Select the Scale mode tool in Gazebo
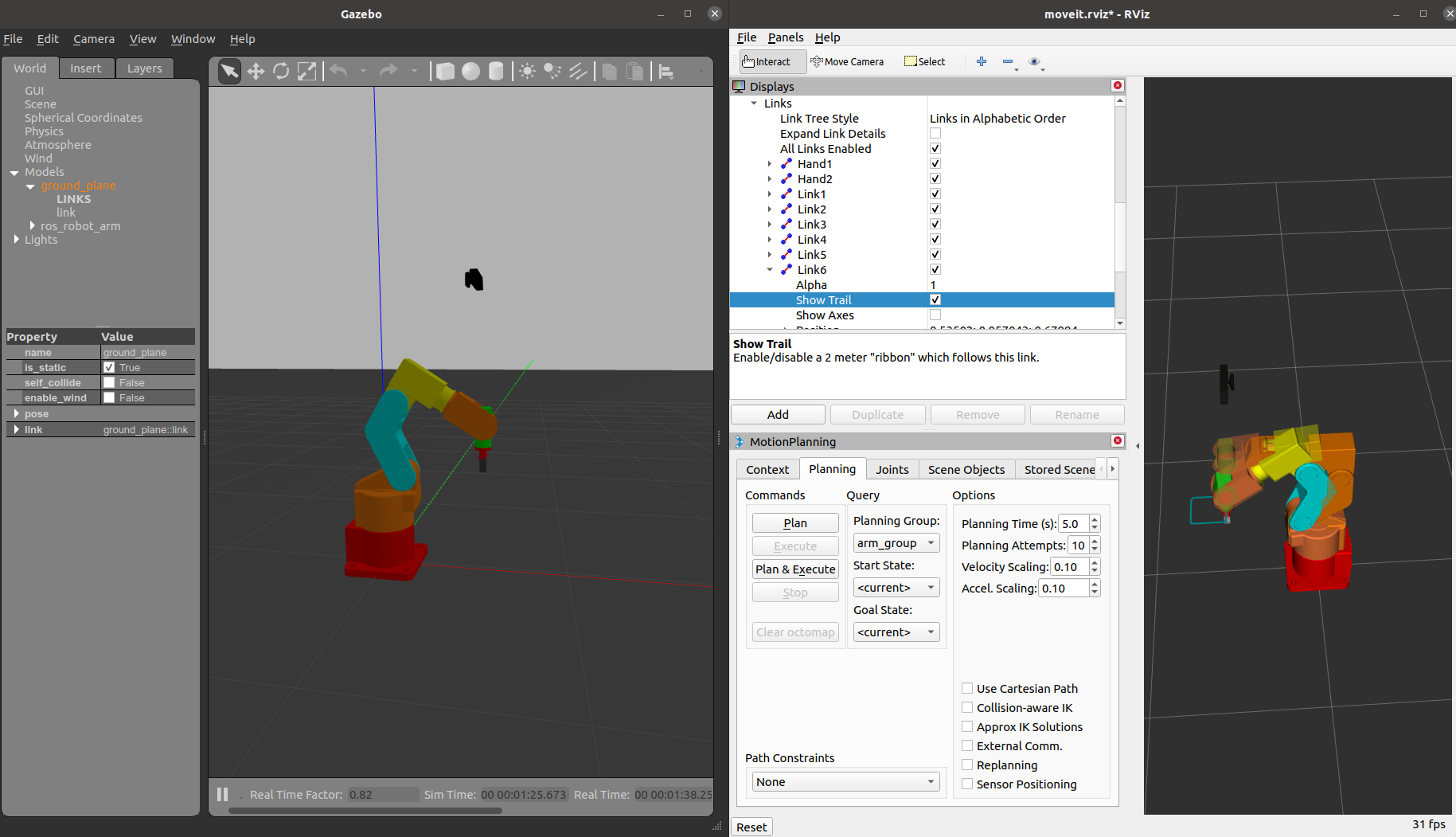The image size is (1456, 837). 306,72
